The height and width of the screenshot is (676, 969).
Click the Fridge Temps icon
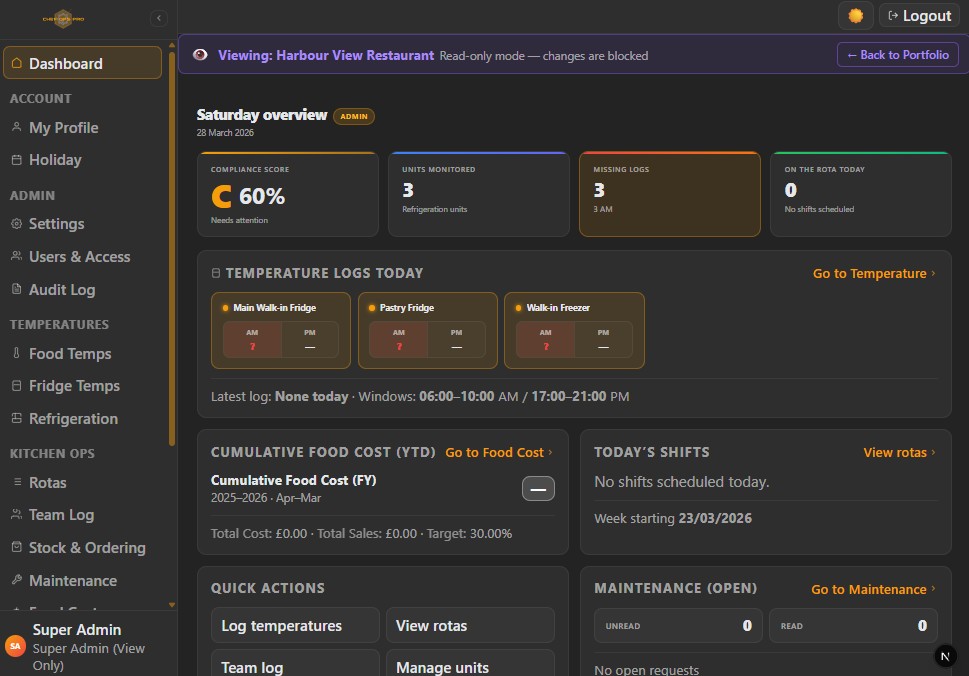click(17, 386)
